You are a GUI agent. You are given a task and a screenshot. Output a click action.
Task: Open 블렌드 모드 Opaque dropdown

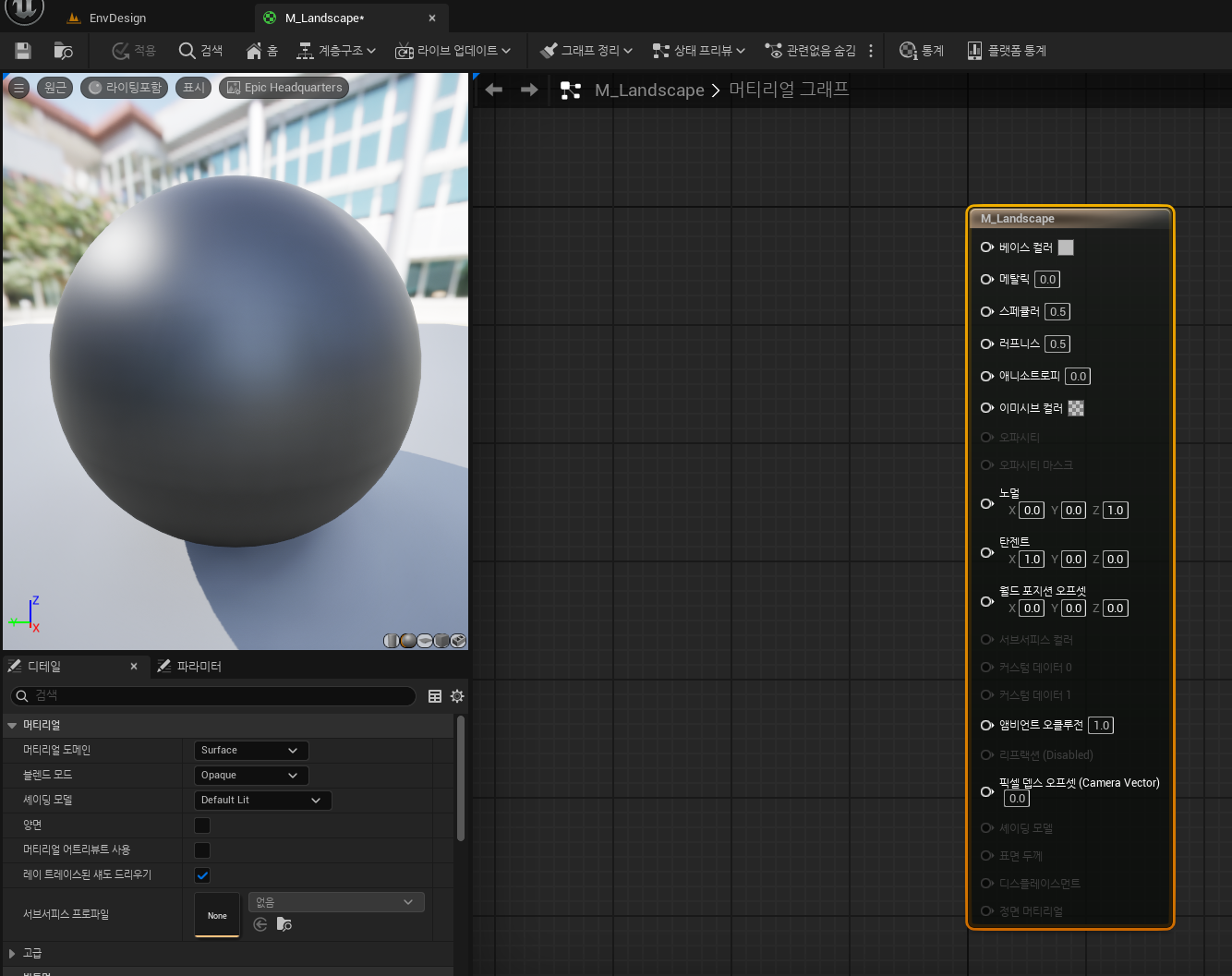click(251, 776)
